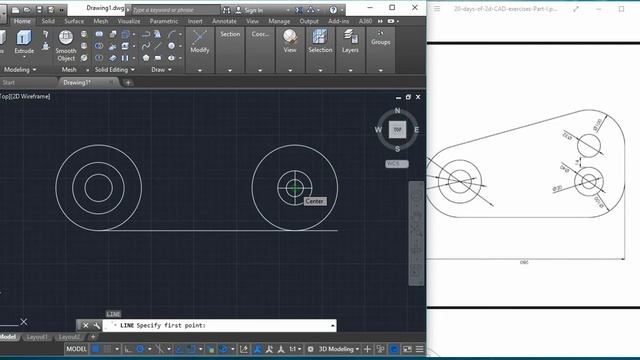The height and width of the screenshot is (360, 640).
Task: Open the Help question mark icon
Action: coord(333,10)
